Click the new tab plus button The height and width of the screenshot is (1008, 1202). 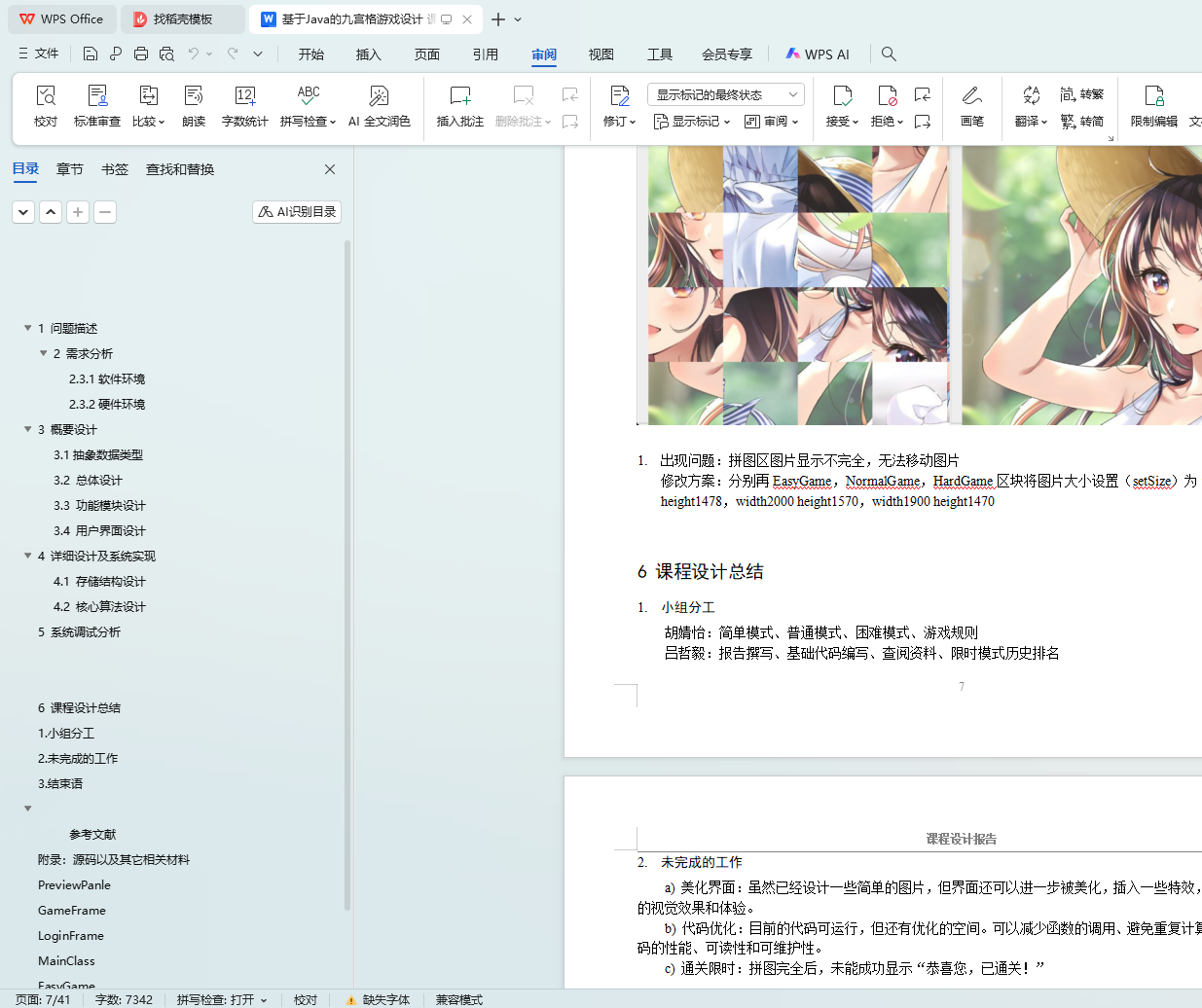click(498, 19)
